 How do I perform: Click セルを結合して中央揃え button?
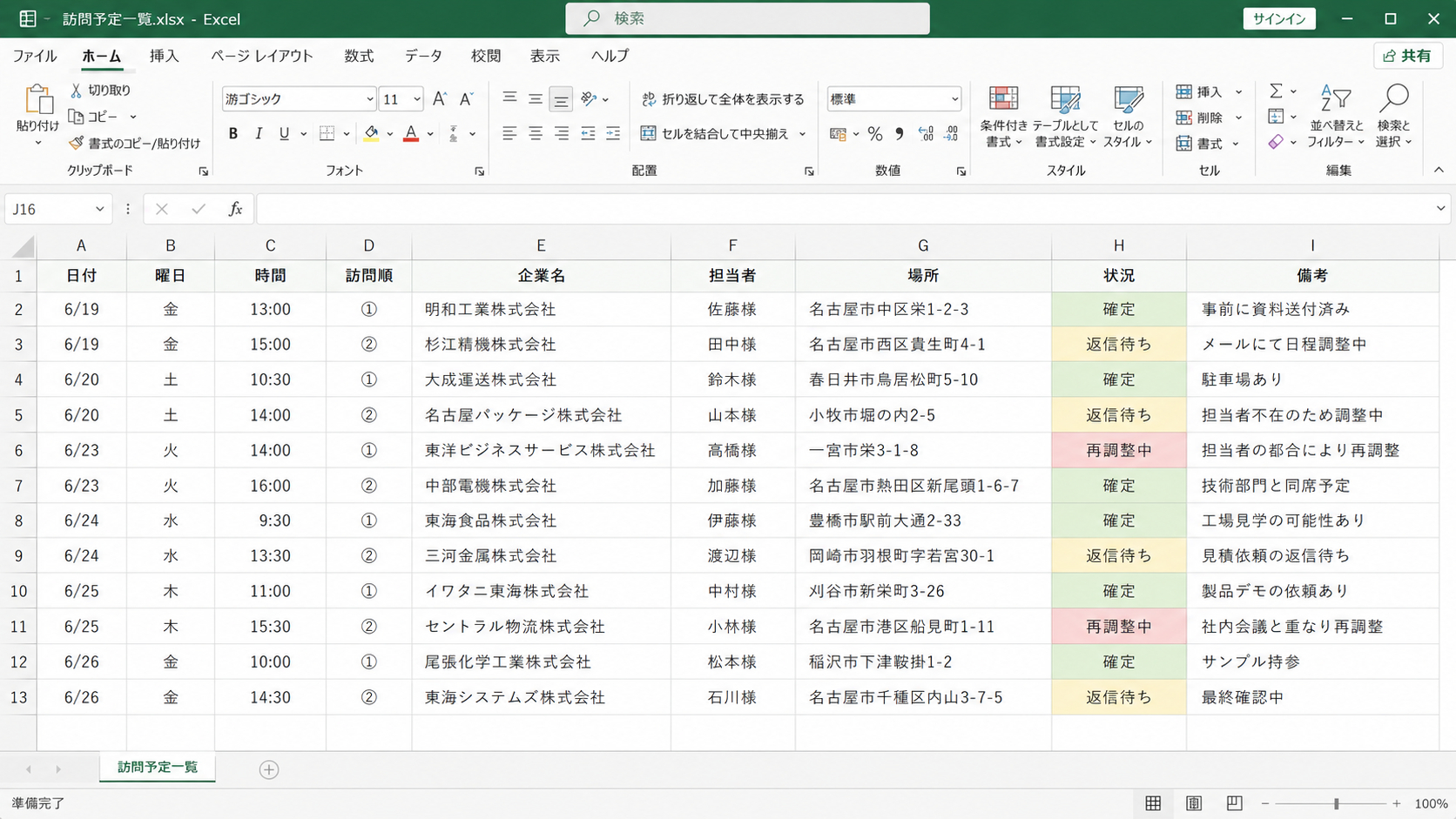click(x=715, y=134)
